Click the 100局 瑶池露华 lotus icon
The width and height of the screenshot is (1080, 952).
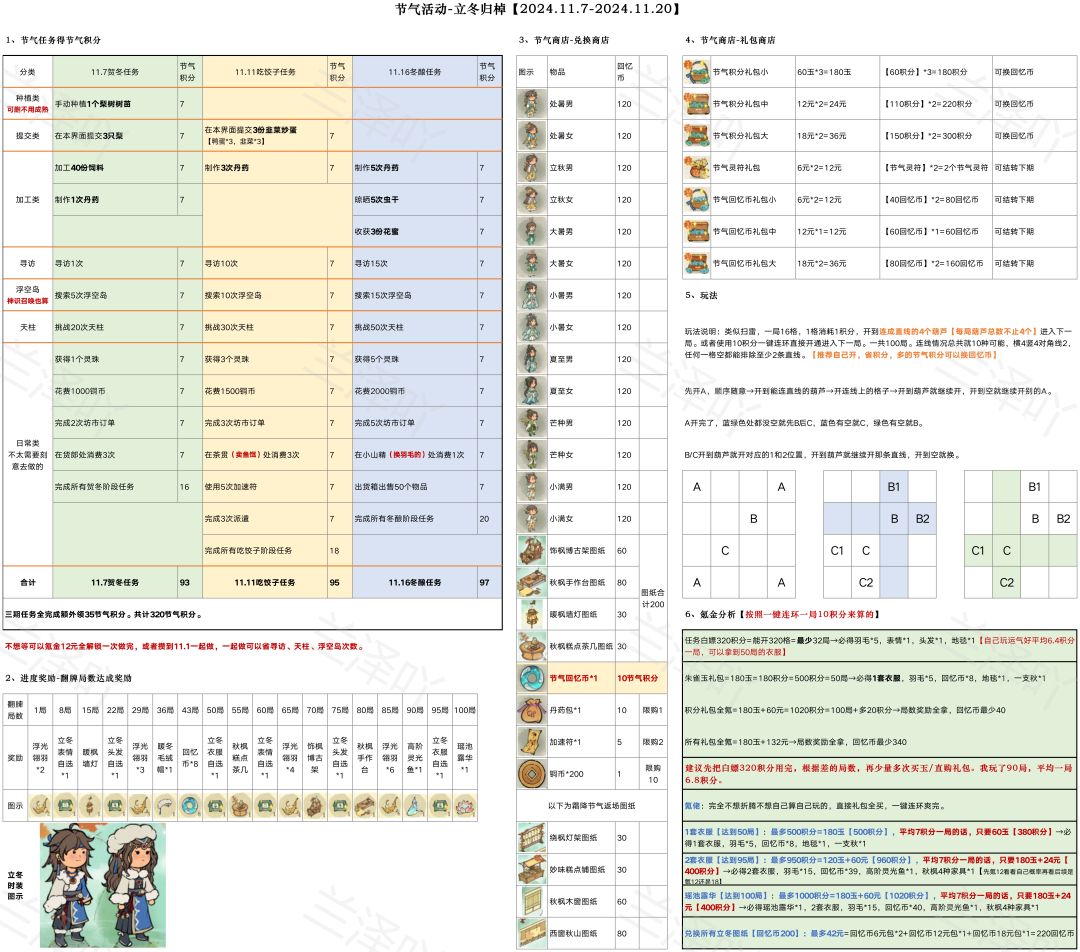tap(465, 805)
